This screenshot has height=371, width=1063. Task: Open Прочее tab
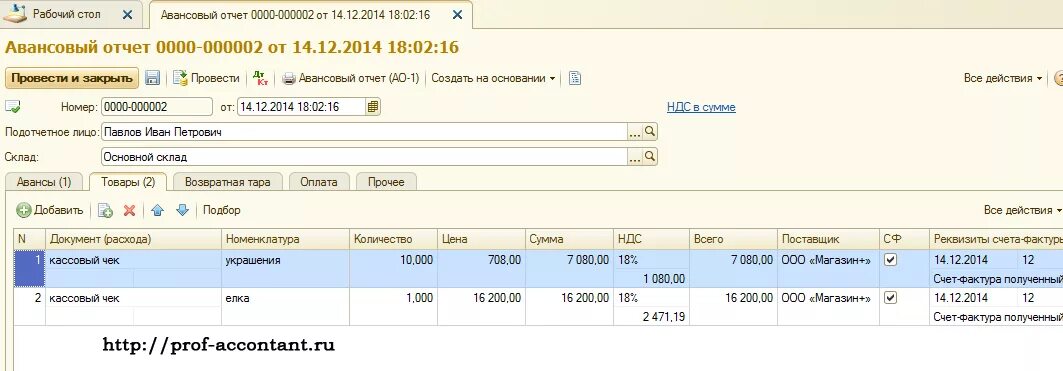click(x=386, y=182)
